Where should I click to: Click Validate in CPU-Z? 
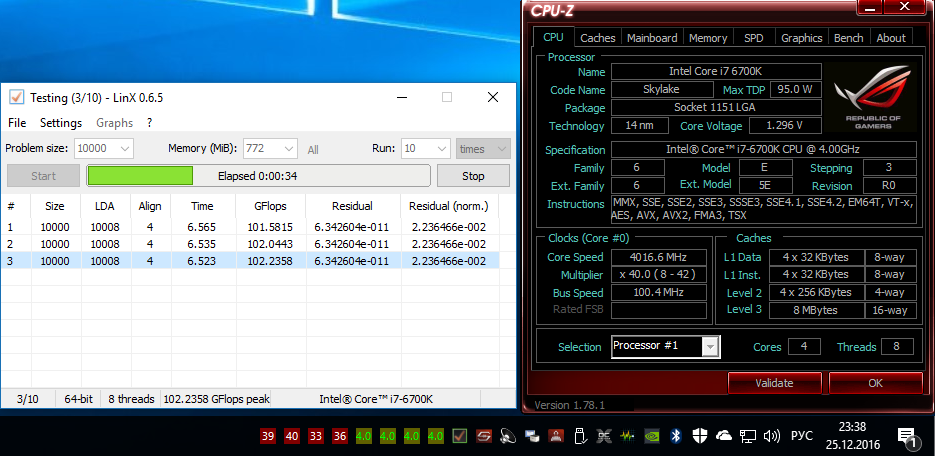coord(774,383)
